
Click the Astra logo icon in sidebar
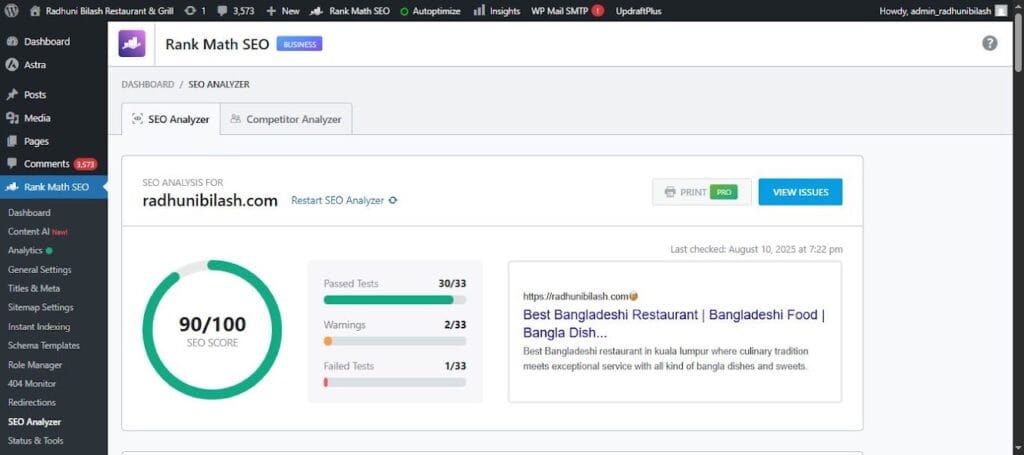click(12, 65)
